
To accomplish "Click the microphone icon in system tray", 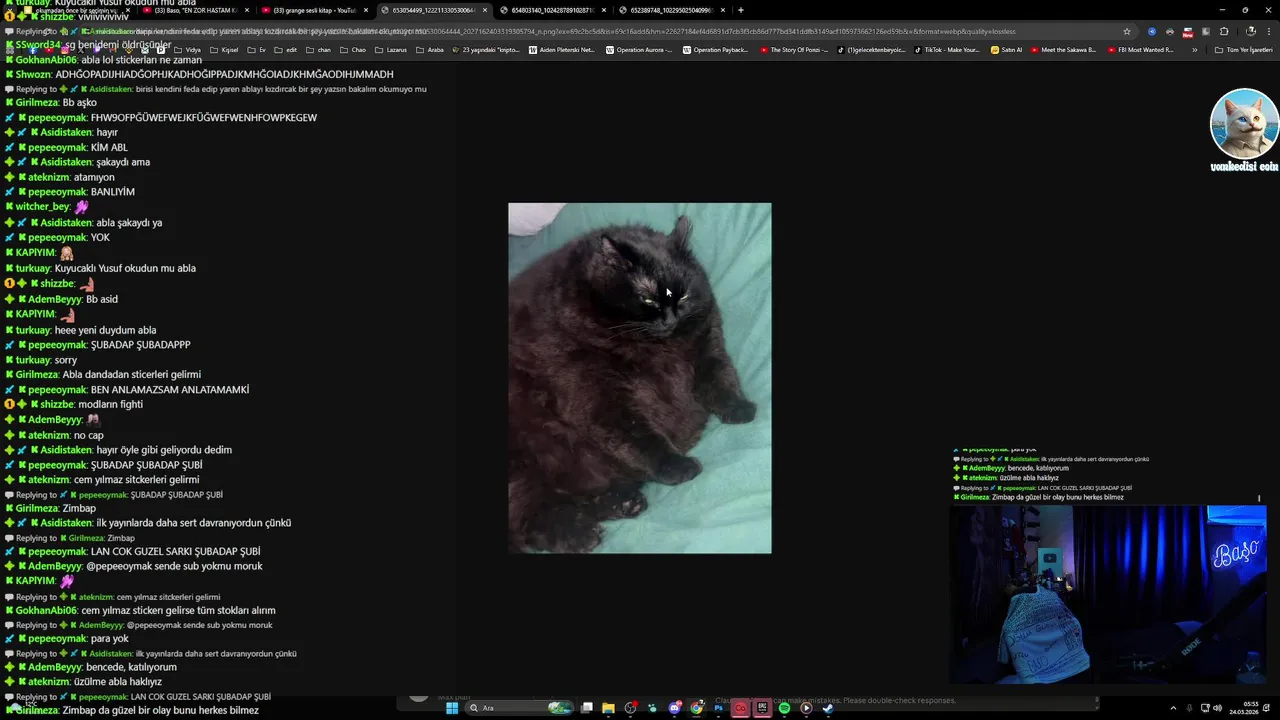I will point(1190,708).
